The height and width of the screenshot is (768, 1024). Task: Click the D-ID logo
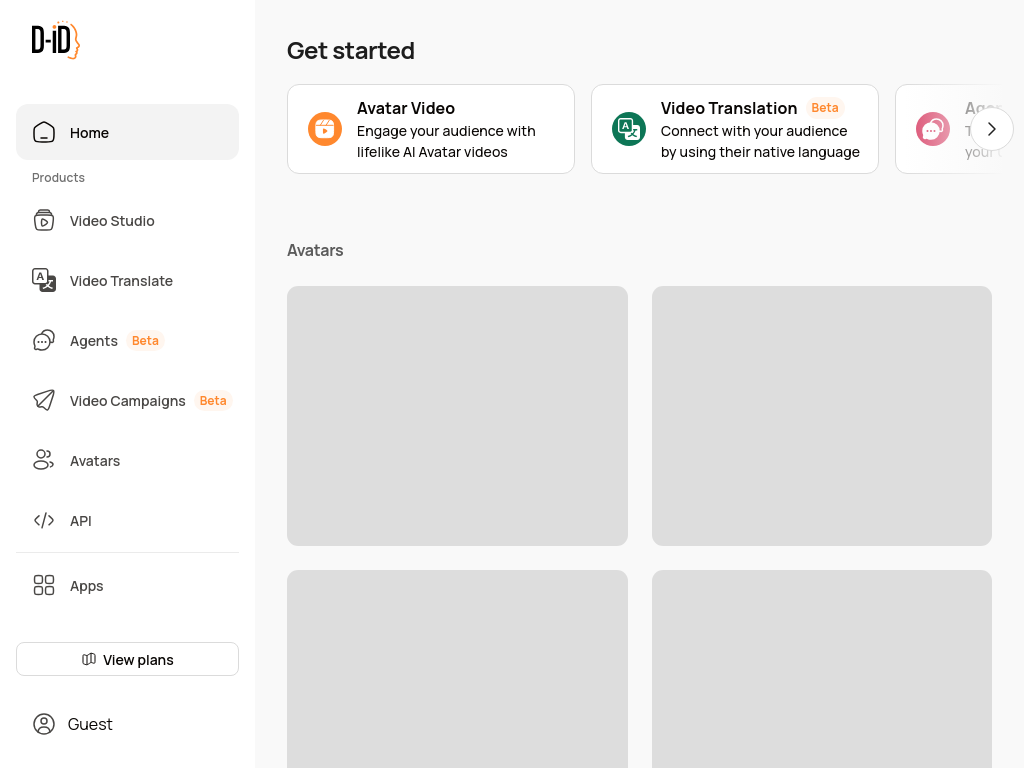click(55, 40)
